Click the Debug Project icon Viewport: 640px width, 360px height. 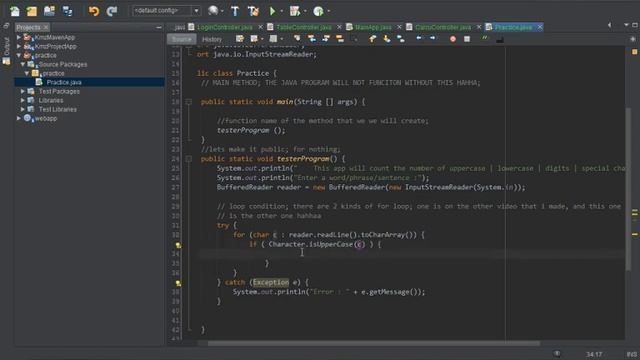(x=295, y=11)
